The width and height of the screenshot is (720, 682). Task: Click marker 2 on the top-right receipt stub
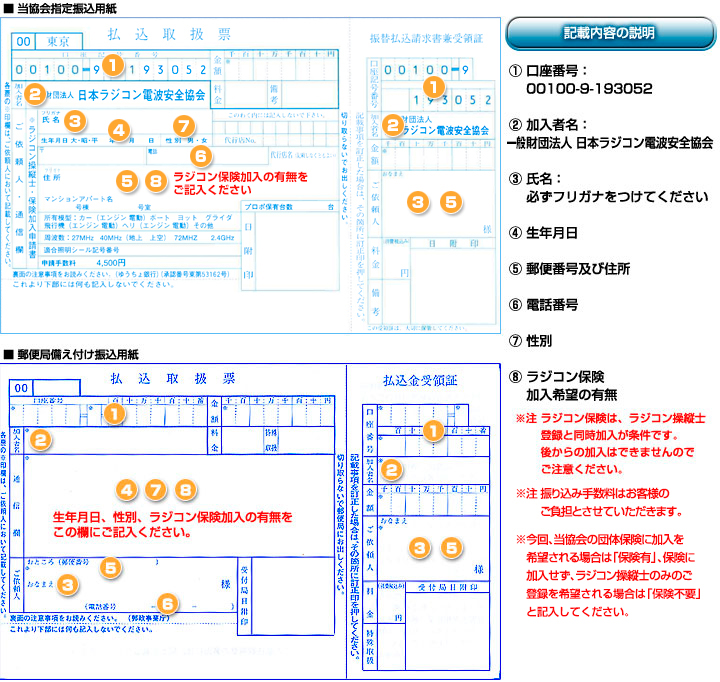pos(393,124)
